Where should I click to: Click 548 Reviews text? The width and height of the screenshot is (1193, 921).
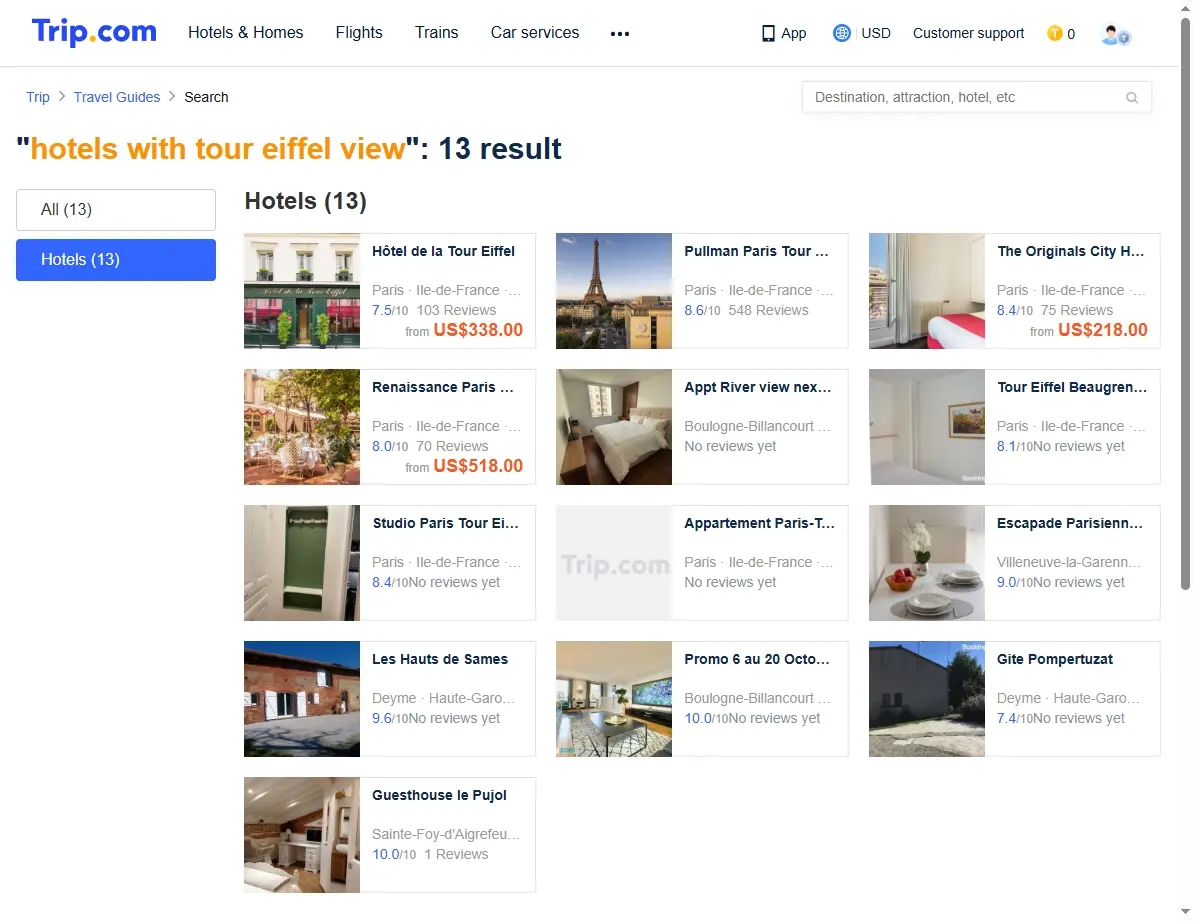point(768,311)
